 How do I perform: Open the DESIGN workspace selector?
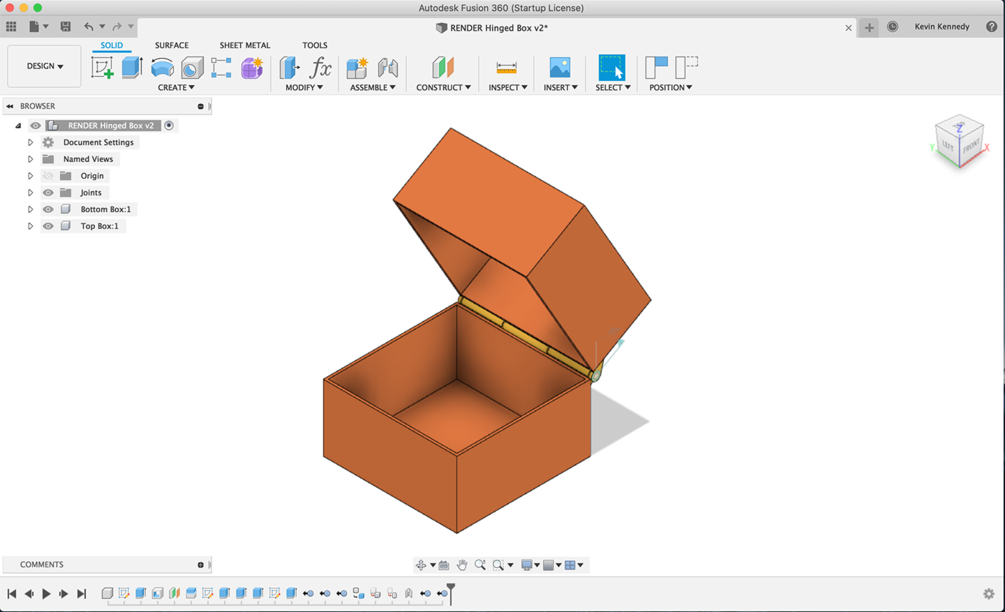44,65
